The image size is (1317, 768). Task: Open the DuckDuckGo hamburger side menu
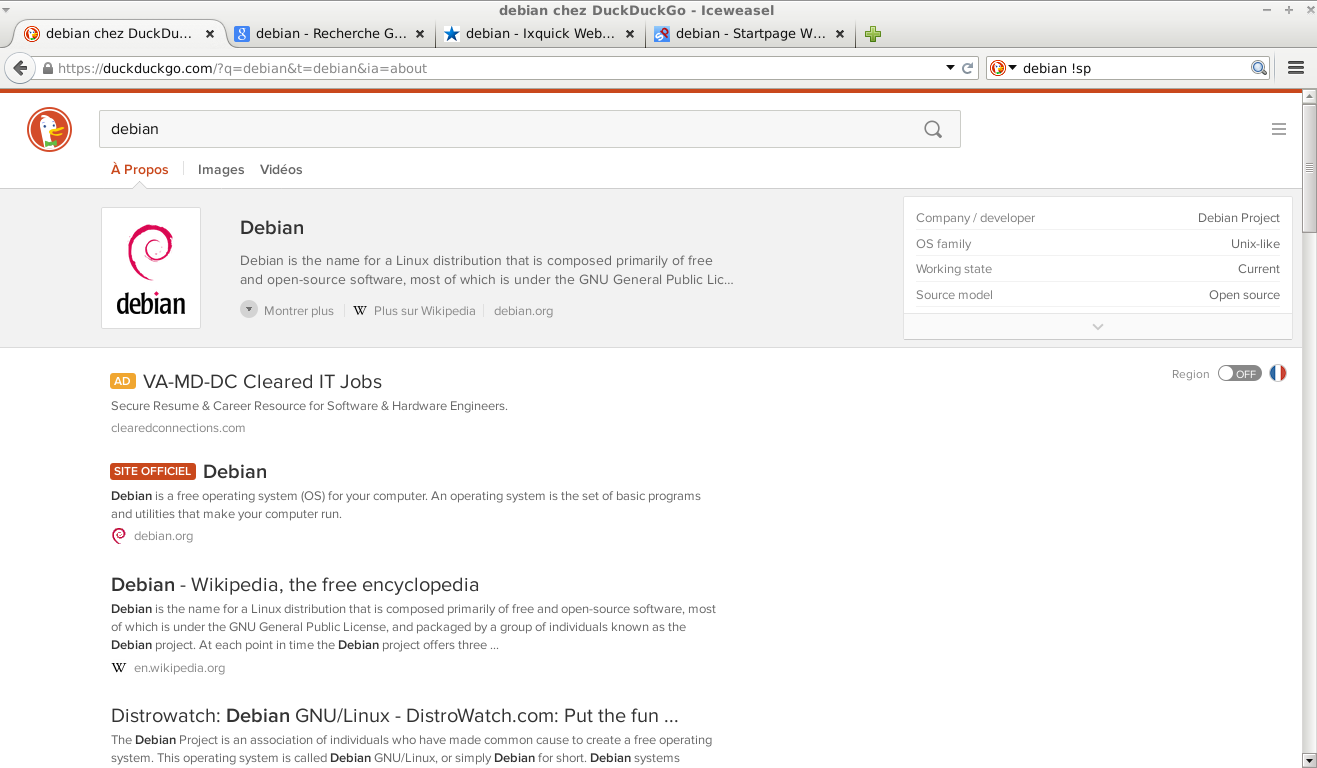pyautogui.click(x=1278, y=129)
